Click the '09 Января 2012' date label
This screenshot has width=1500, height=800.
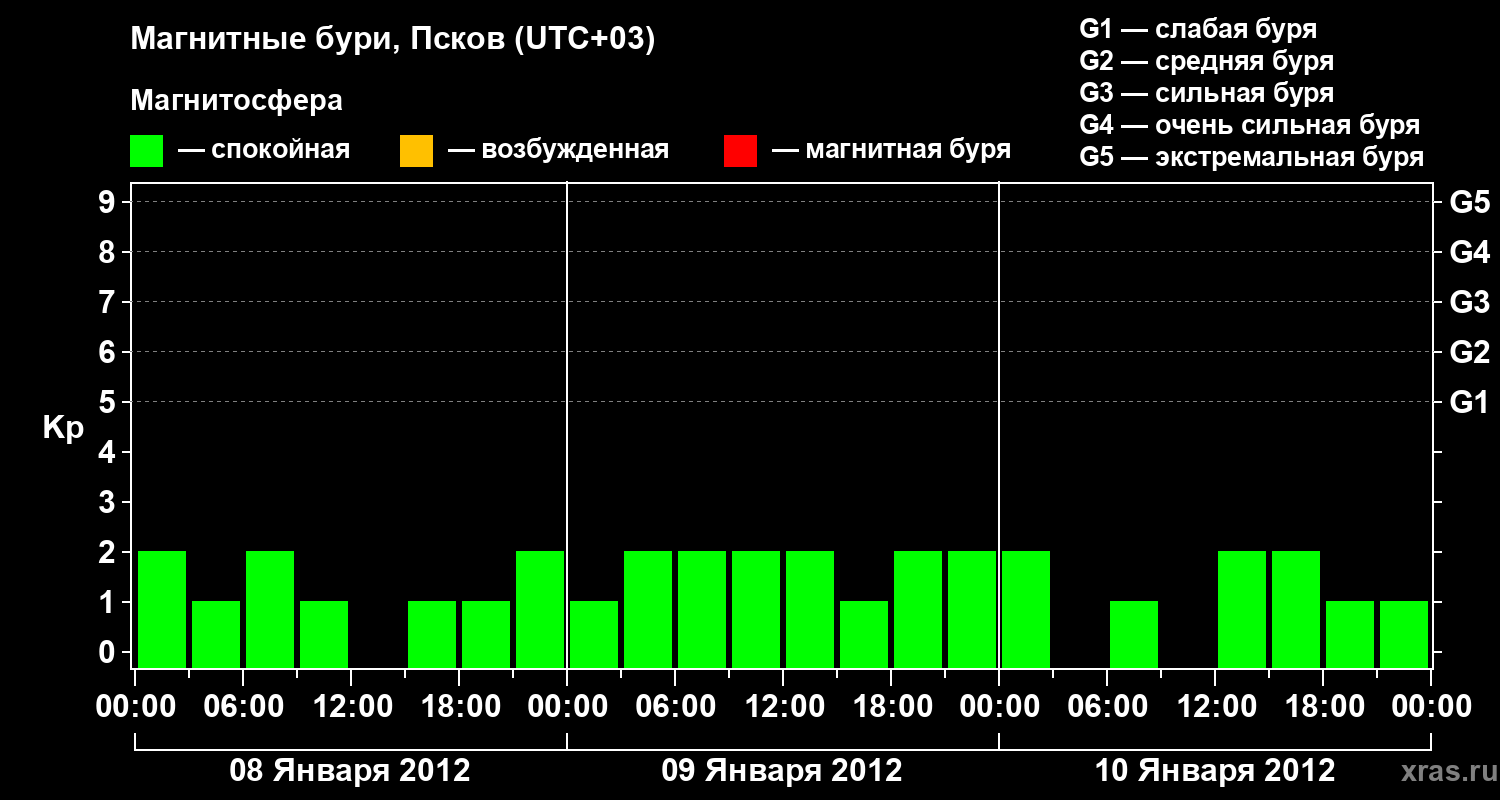(782, 770)
